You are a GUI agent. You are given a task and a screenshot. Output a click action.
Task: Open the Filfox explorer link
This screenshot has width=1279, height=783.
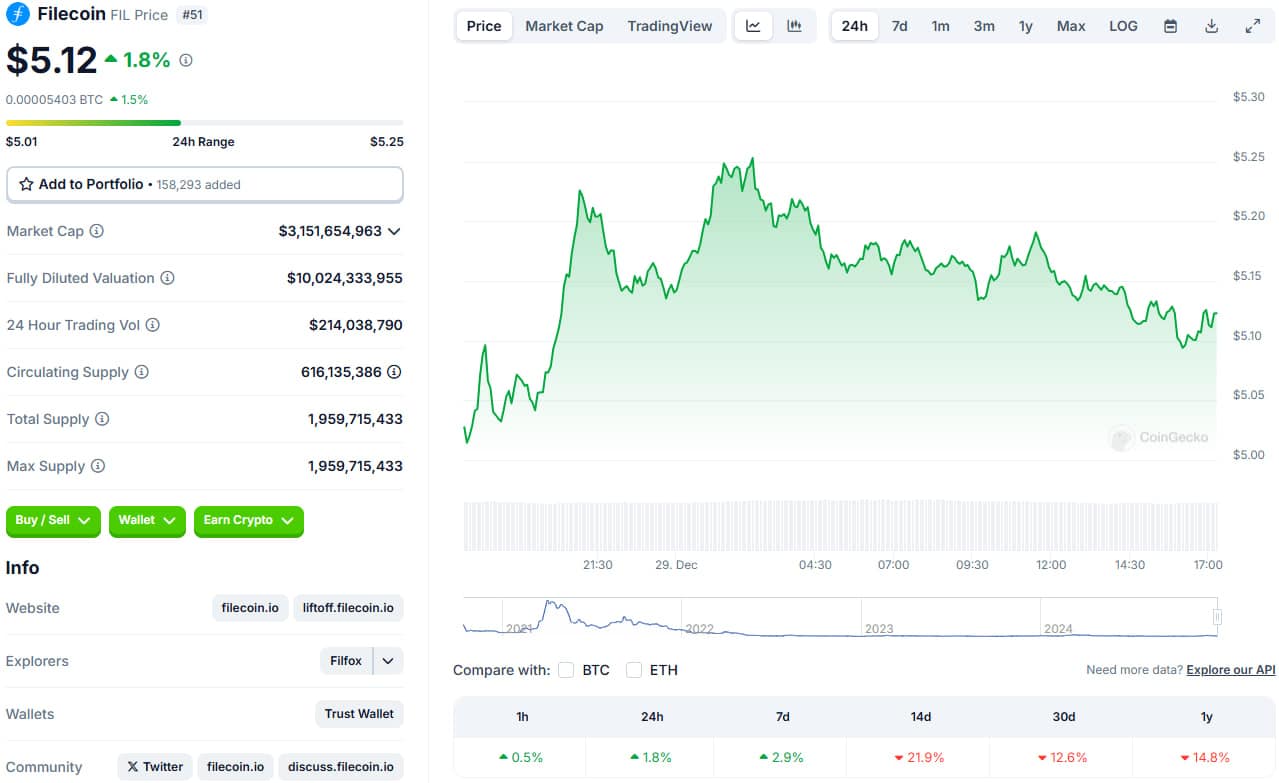[346, 661]
